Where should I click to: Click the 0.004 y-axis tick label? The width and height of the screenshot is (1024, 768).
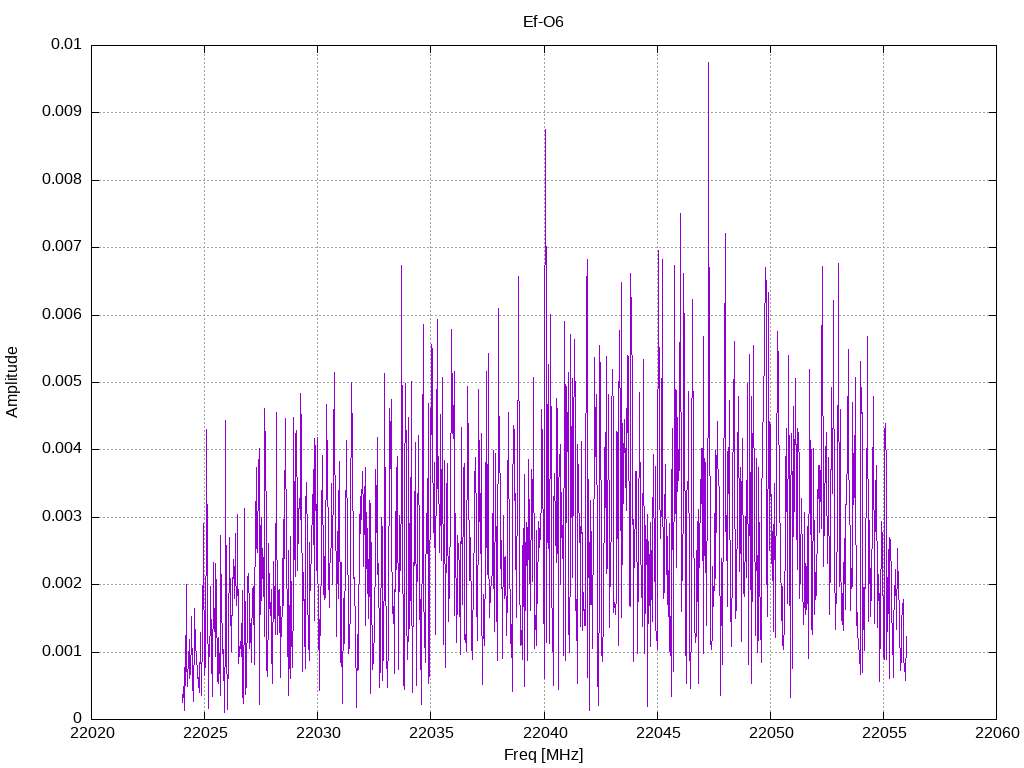click(x=62, y=449)
